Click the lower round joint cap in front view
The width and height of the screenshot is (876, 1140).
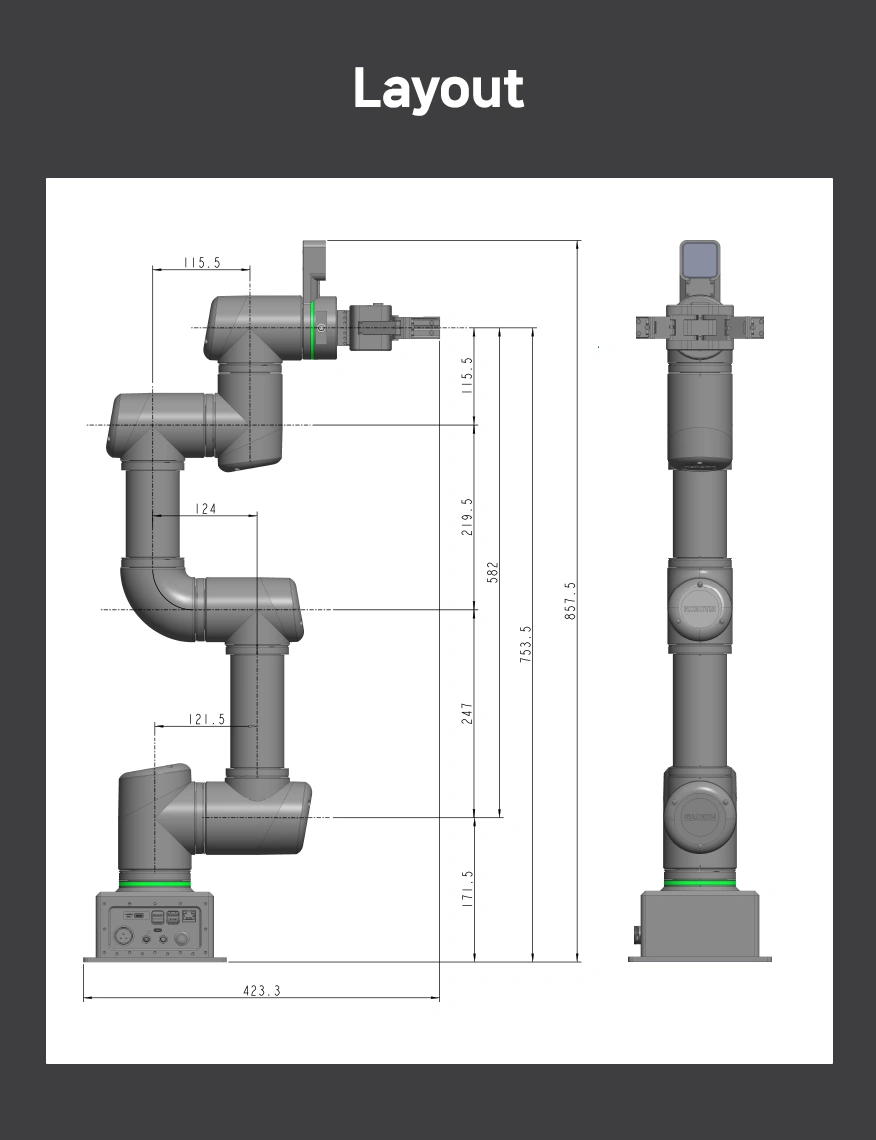pos(699,816)
